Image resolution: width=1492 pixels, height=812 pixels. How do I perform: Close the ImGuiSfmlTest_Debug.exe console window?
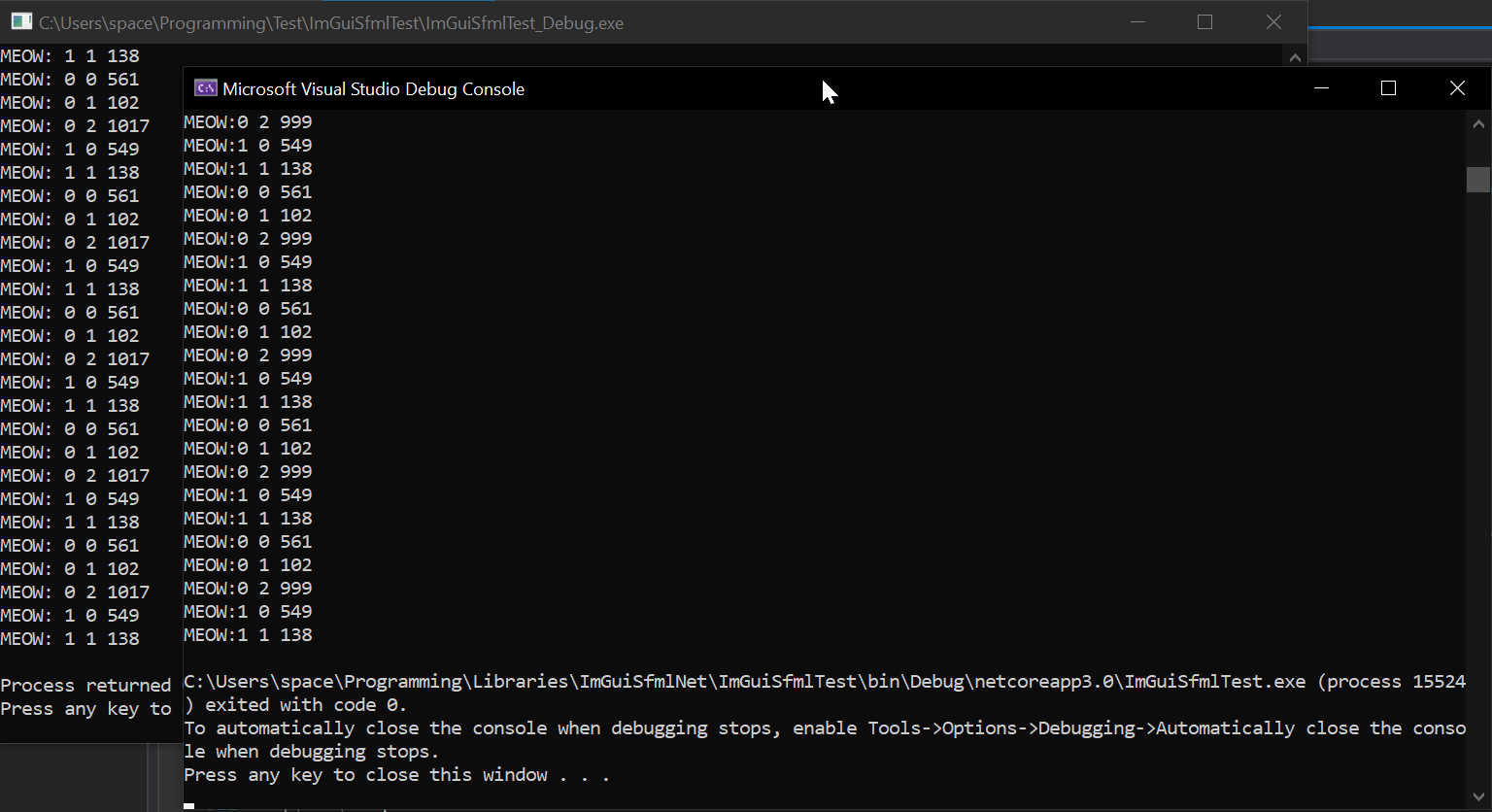point(1273,21)
